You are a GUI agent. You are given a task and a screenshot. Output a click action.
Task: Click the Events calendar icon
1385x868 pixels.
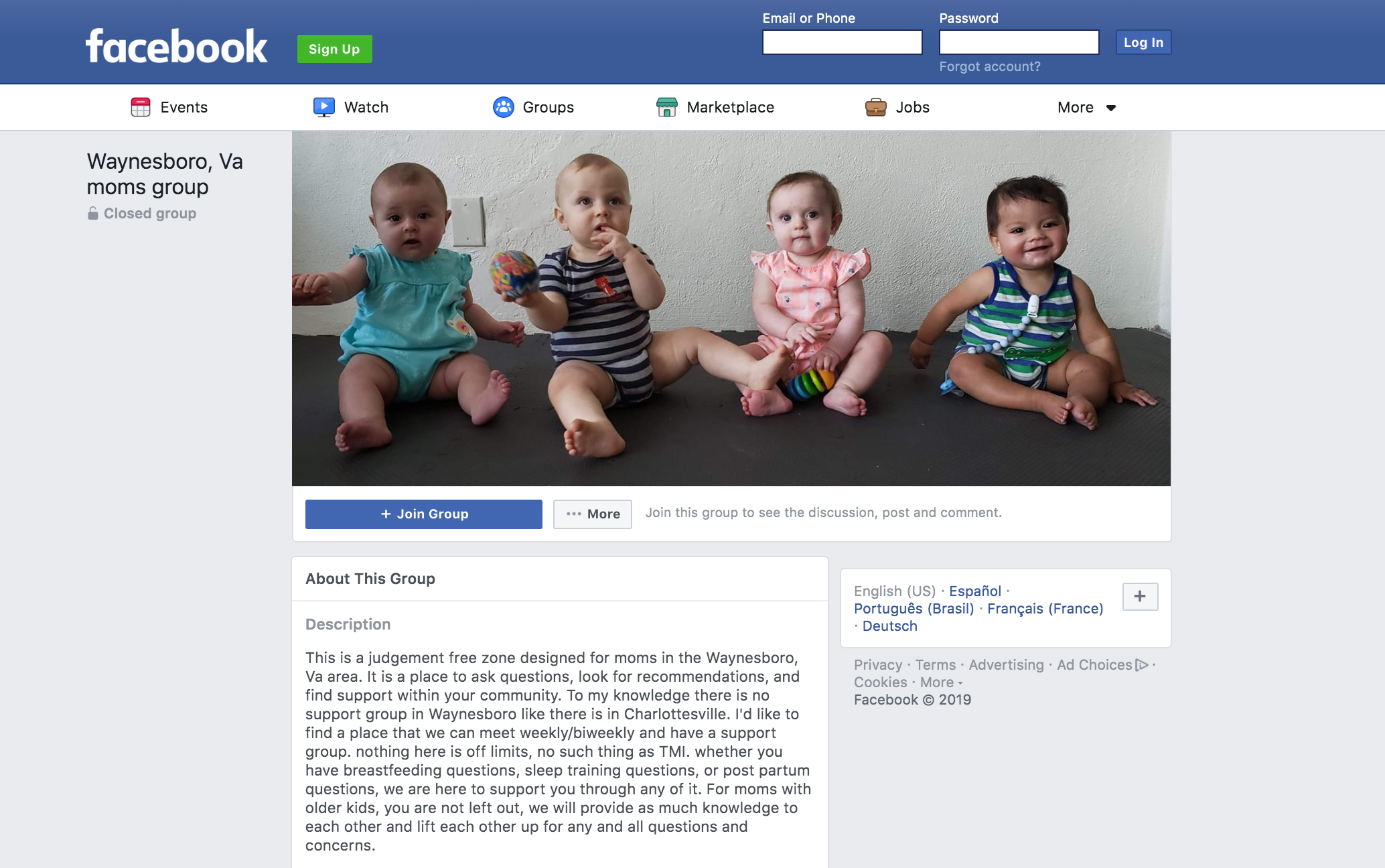[x=141, y=107]
